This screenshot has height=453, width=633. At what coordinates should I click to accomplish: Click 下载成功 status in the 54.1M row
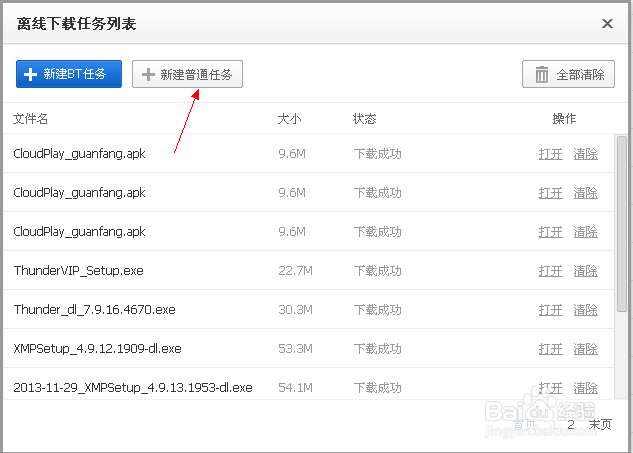pyautogui.click(x=377, y=388)
